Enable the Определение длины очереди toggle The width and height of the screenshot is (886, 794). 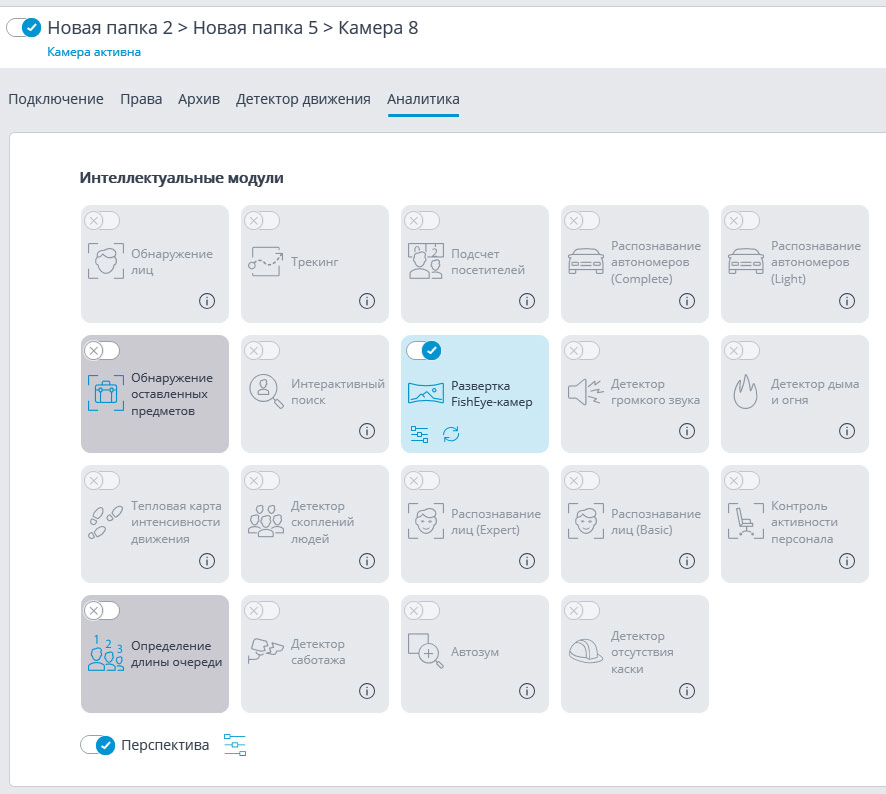(x=102, y=610)
